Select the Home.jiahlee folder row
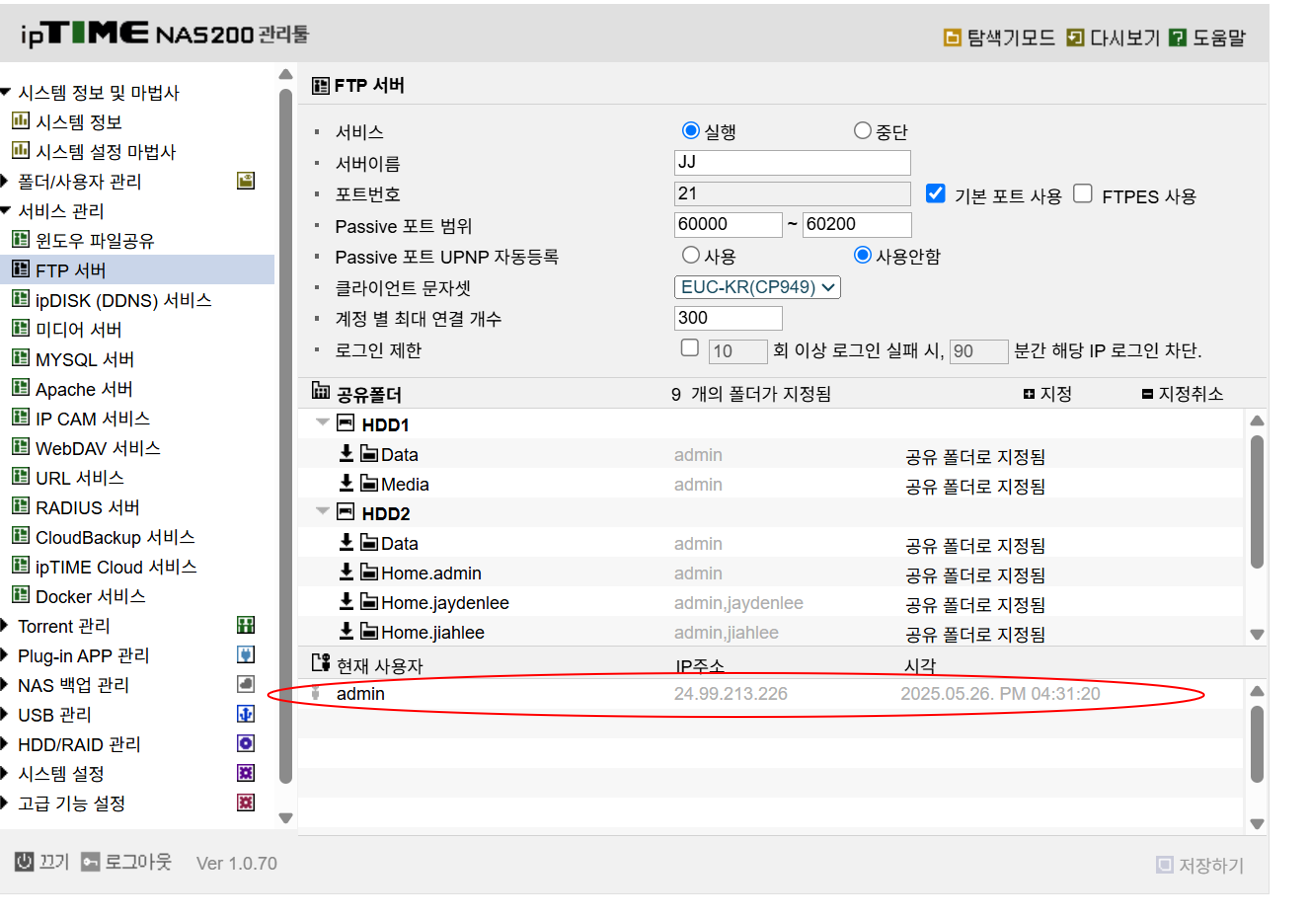Screen dimensions: 1310x917 [771, 633]
